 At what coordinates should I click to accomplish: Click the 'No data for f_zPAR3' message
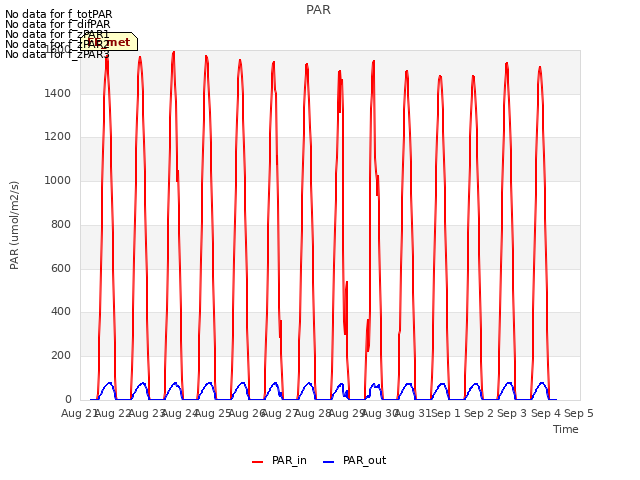57,54
